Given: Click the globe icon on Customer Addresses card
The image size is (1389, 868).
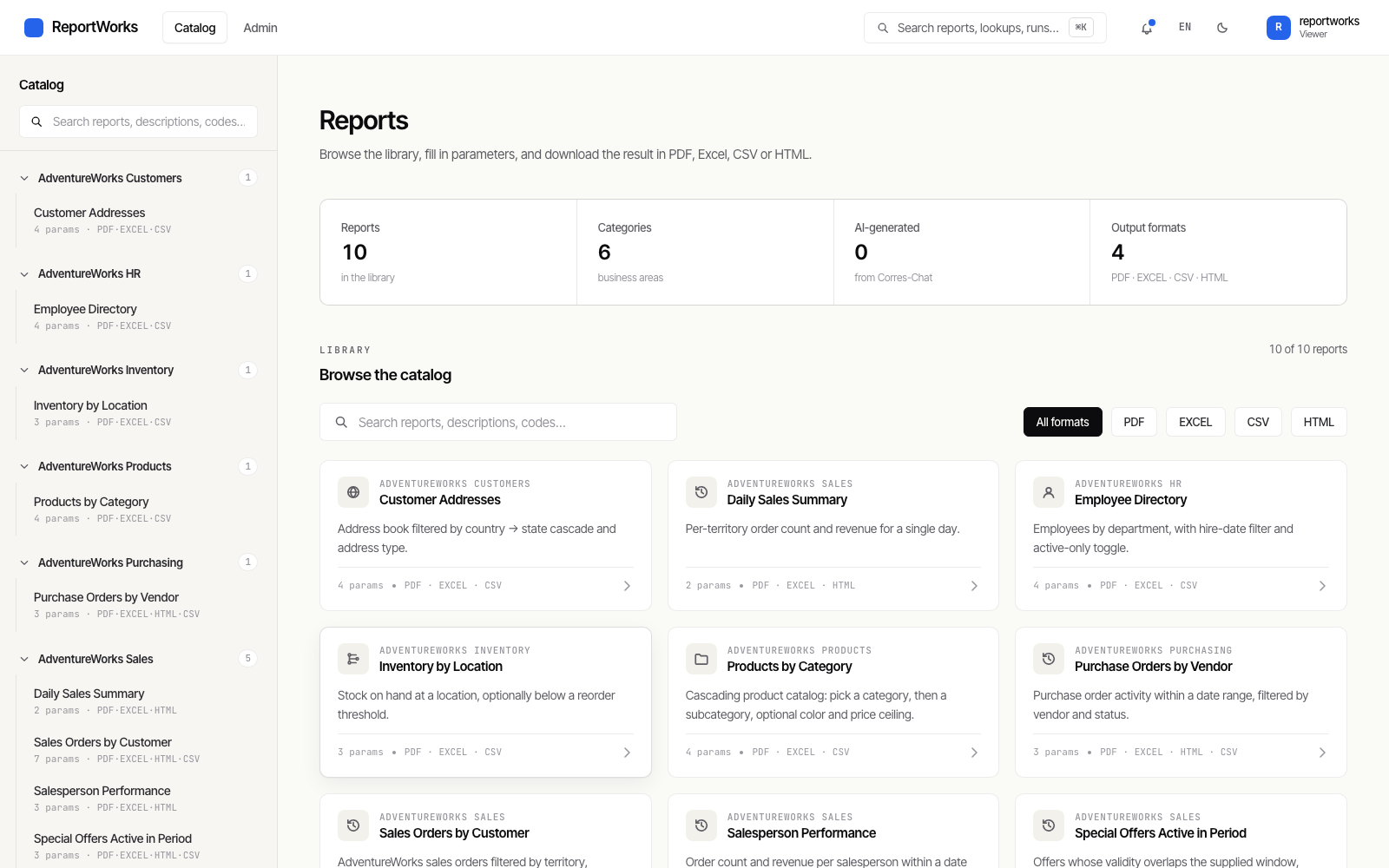Looking at the screenshot, I should 353,492.
